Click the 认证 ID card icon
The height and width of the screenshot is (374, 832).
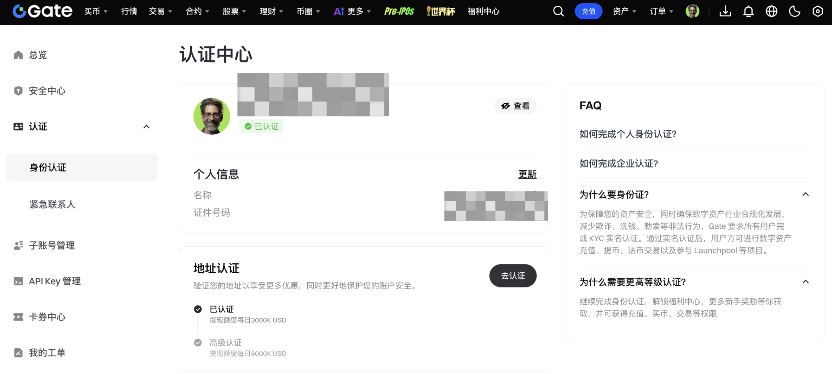pyautogui.click(x=18, y=126)
